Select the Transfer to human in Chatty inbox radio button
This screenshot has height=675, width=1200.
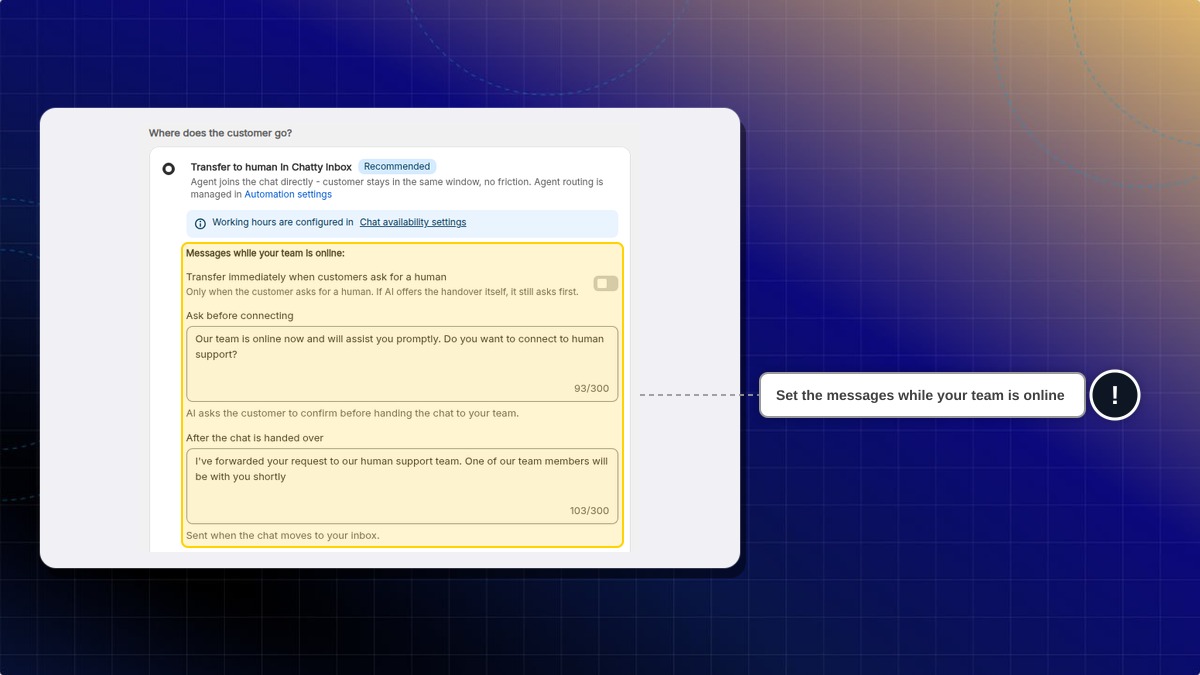168,169
